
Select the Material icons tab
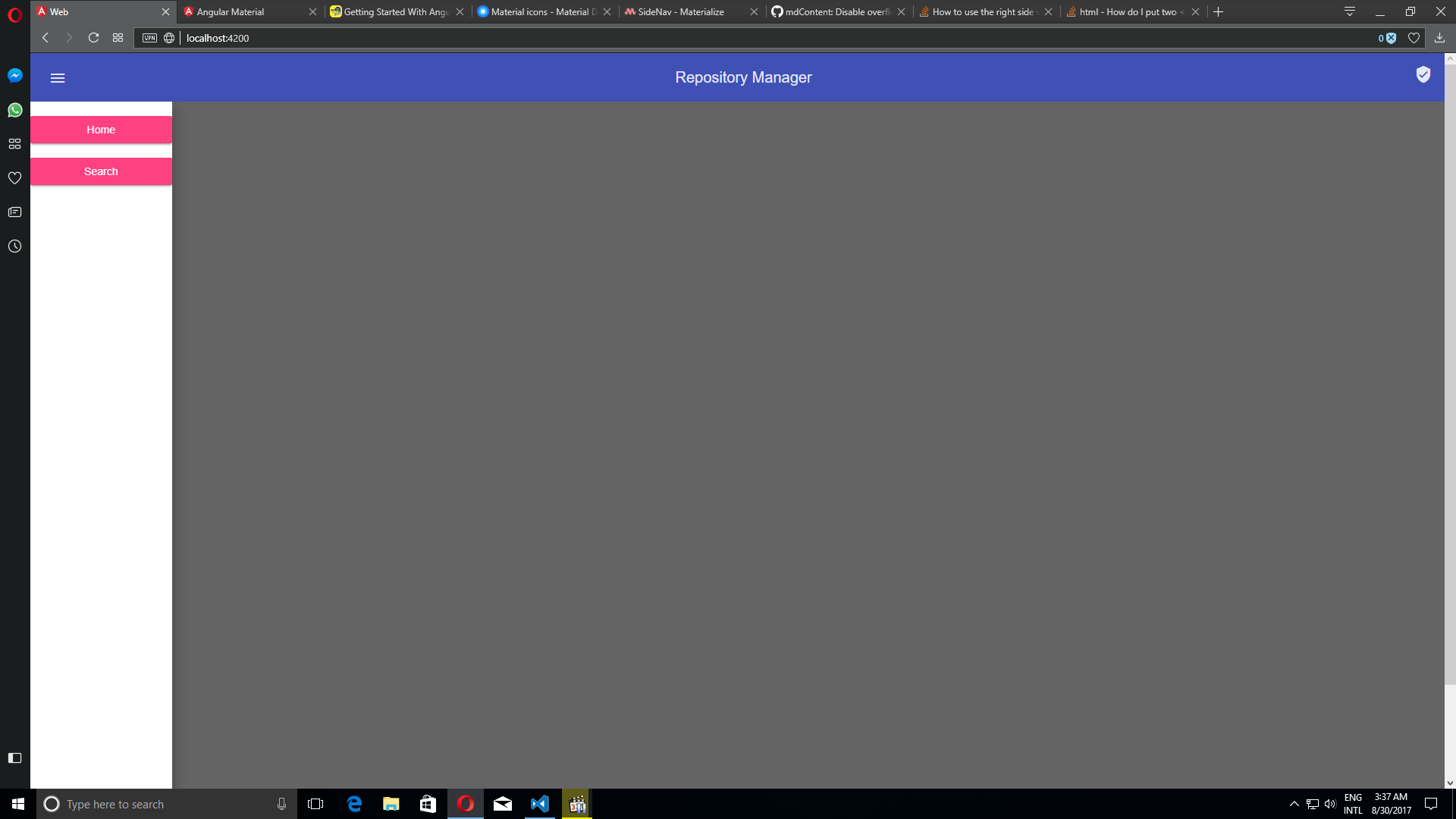click(541, 12)
